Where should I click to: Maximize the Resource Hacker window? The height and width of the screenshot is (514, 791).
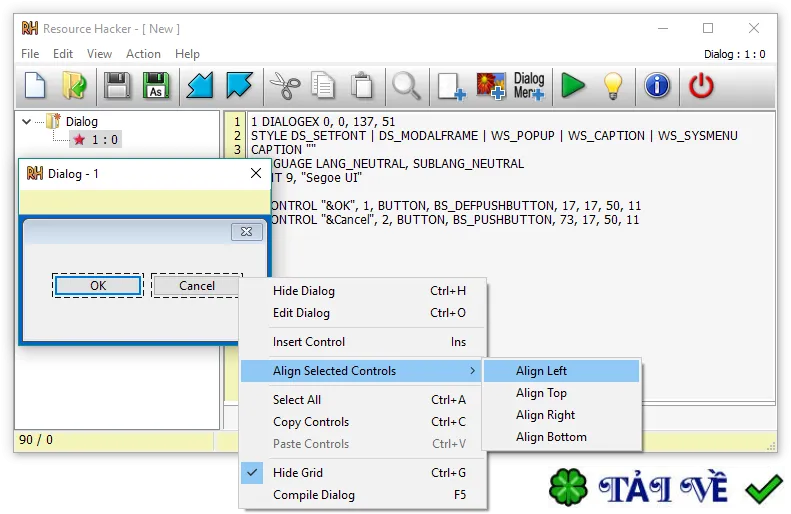708,28
